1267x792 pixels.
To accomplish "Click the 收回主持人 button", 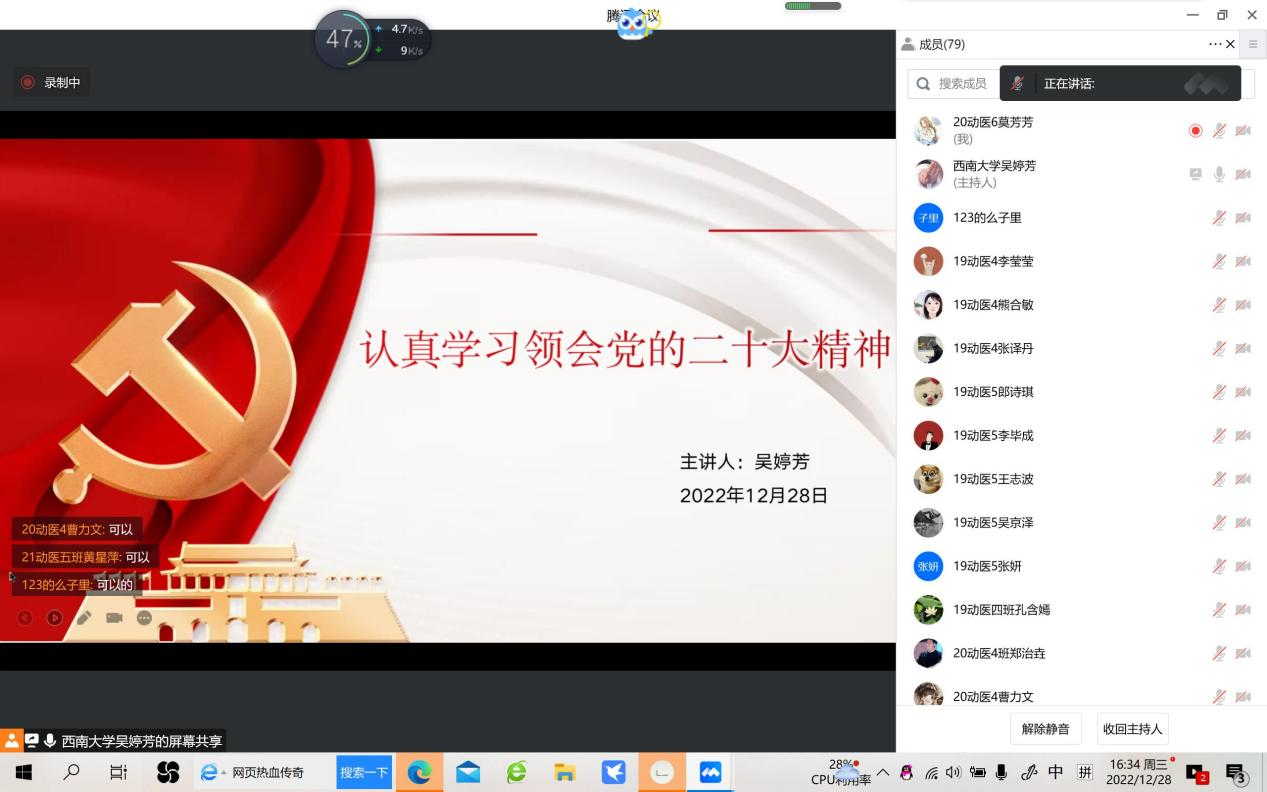I will click(x=1132, y=729).
